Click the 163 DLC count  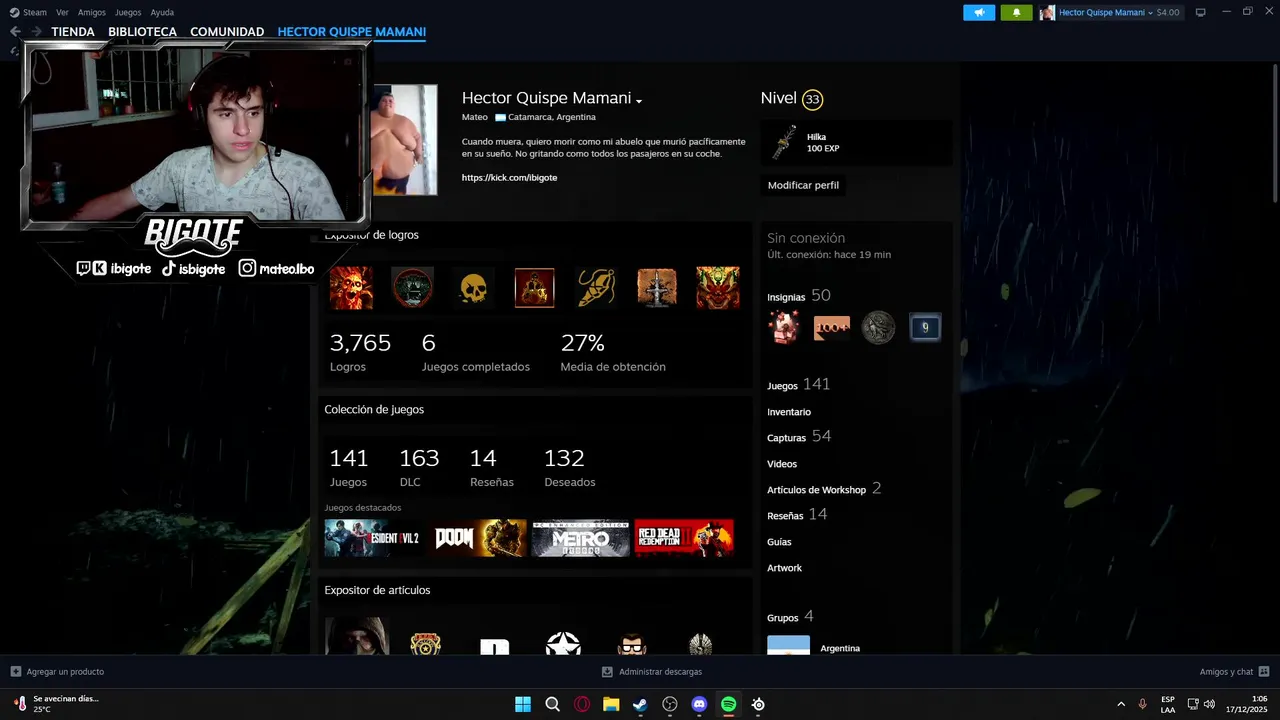point(419,468)
